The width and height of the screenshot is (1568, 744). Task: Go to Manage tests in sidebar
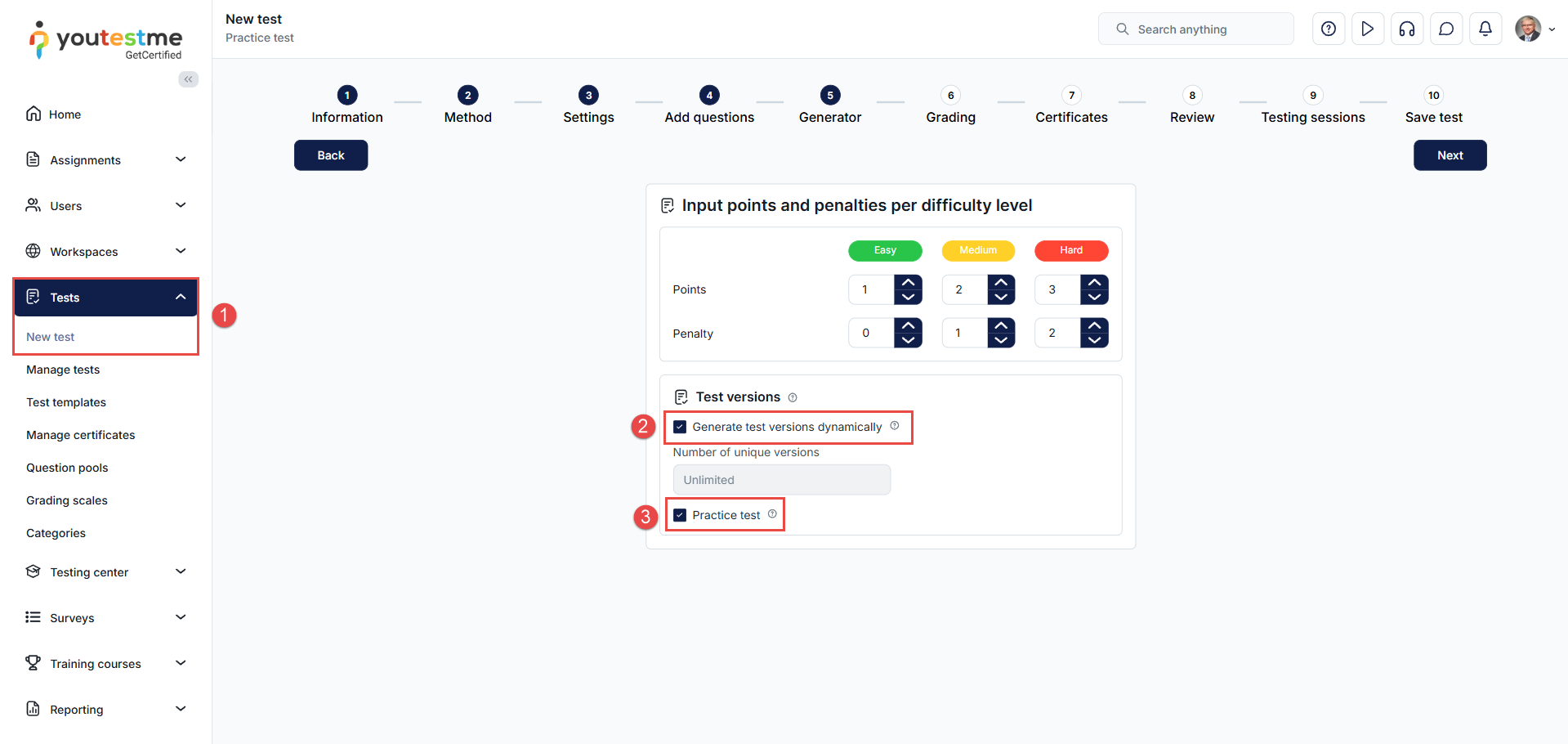[63, 370]
